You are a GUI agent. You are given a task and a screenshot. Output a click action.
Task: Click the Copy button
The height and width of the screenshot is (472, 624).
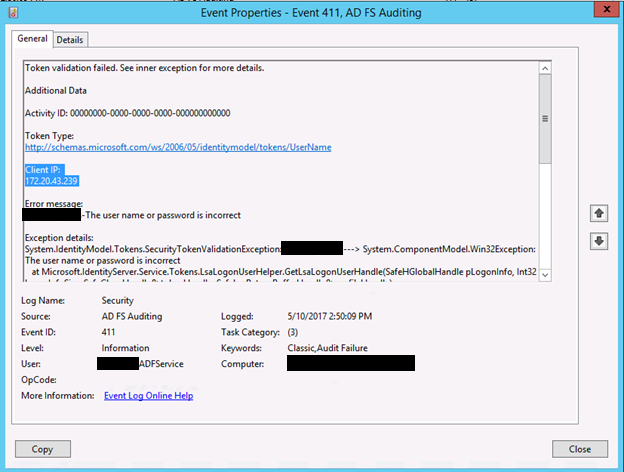click(43, 449)
